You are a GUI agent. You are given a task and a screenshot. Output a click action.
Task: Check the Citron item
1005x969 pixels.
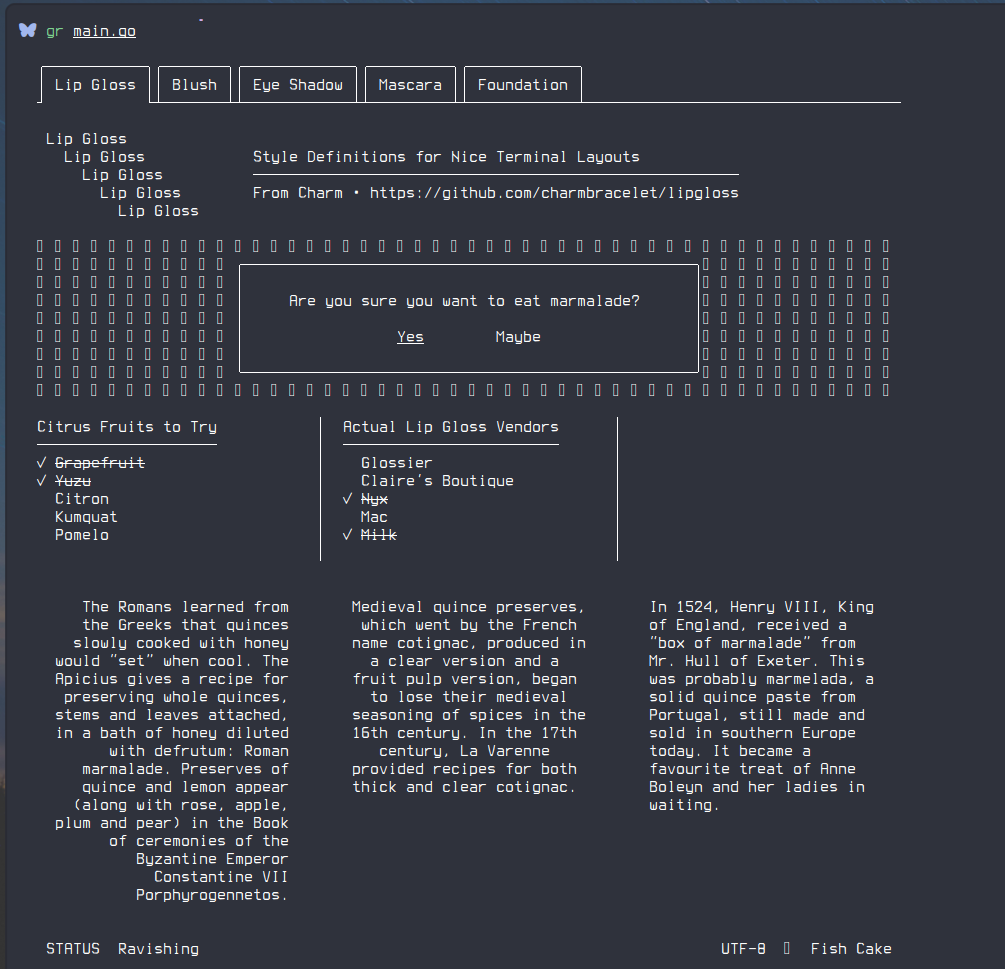(x=82, y=499)
